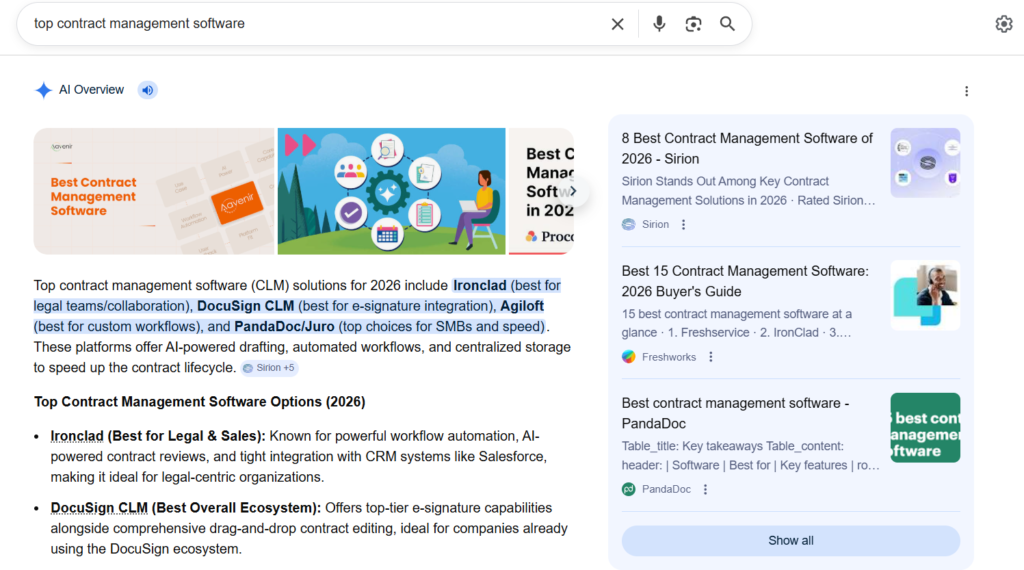Click the Freshworks source name label
This screenshot has height=570, width=1024.
tap(669, 357)
